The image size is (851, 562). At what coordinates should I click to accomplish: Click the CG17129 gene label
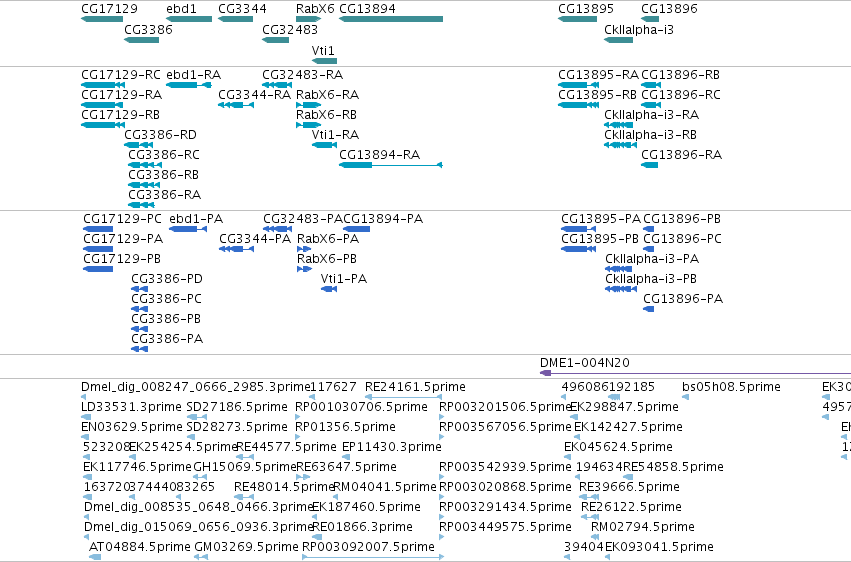coord(109,9)
